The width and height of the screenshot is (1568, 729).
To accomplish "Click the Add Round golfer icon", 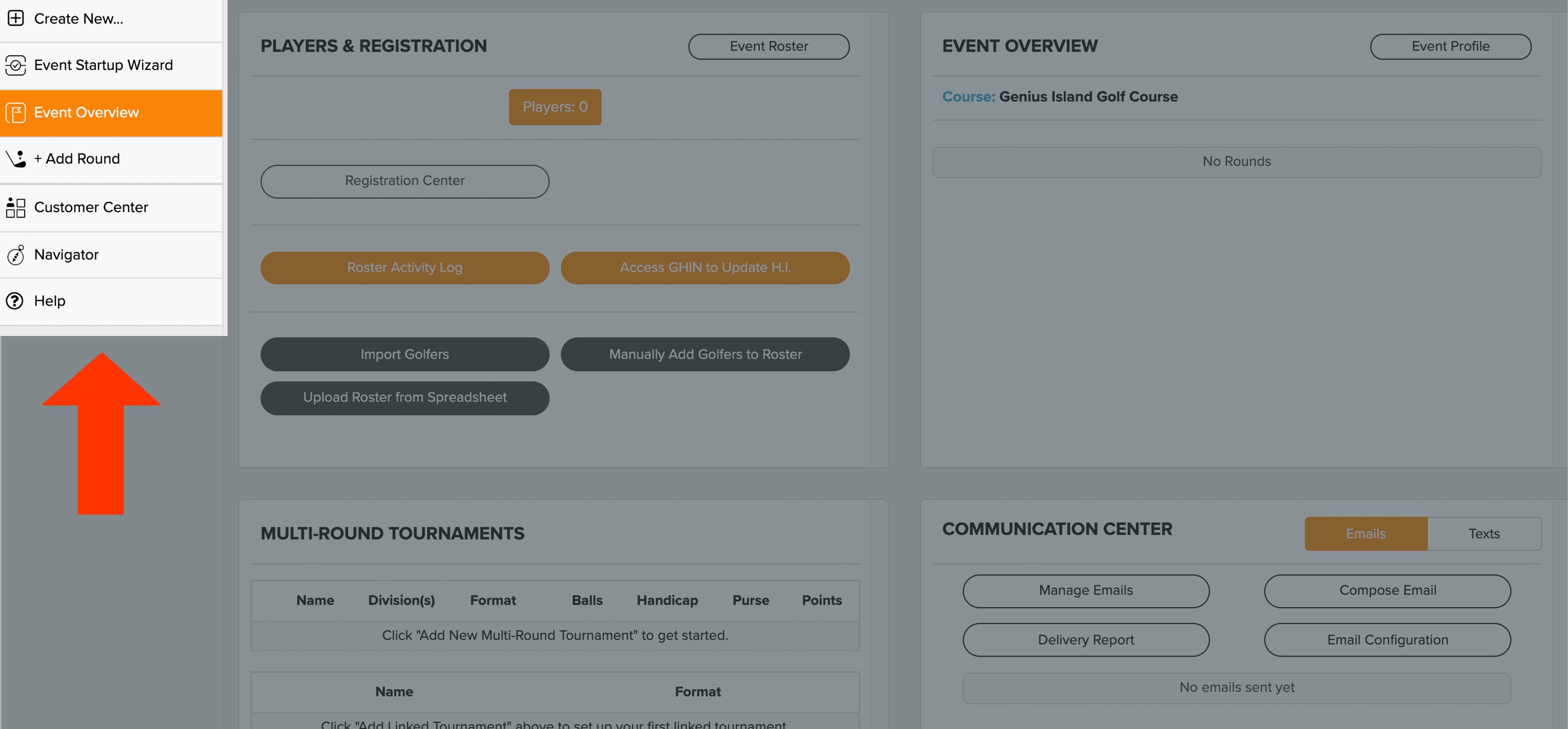I will pos(16,159).
